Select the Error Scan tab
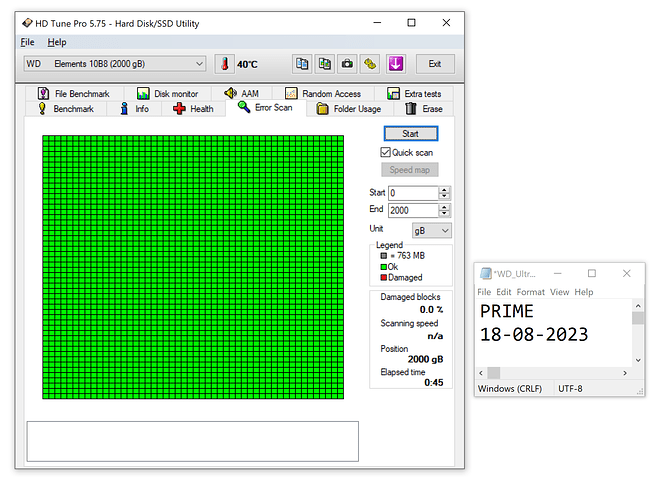The image size is (663, 500). click(266, 107)
